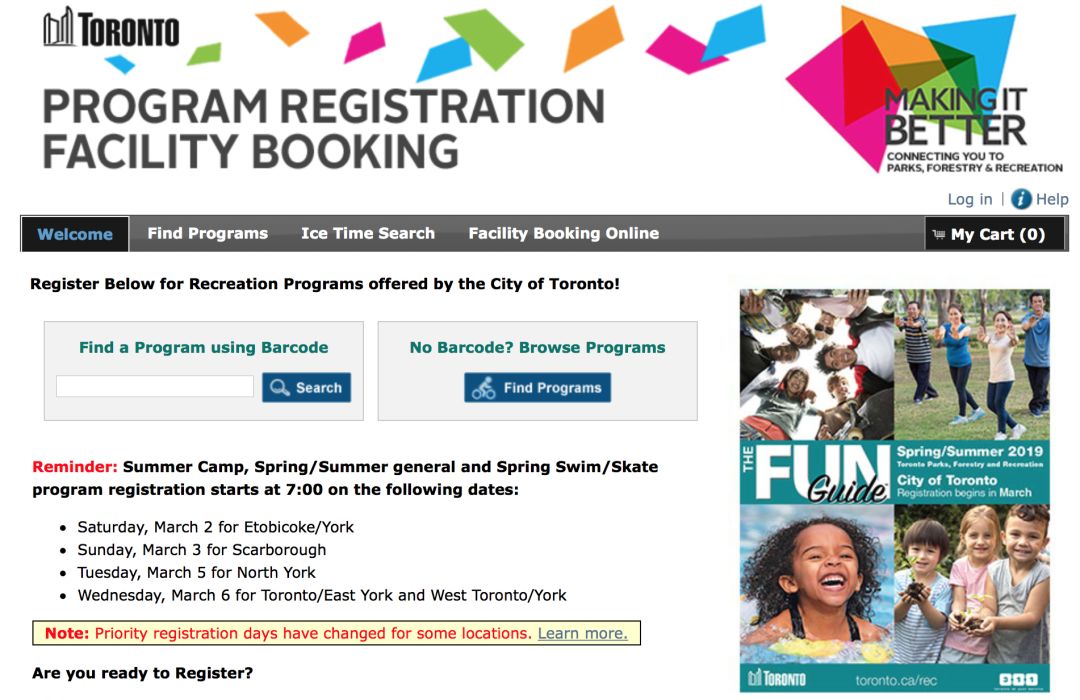Image resolution: width=1080 pixels, height=700 pixels.
Task: Click the blue Search button
Action: (x=307, y=387)
